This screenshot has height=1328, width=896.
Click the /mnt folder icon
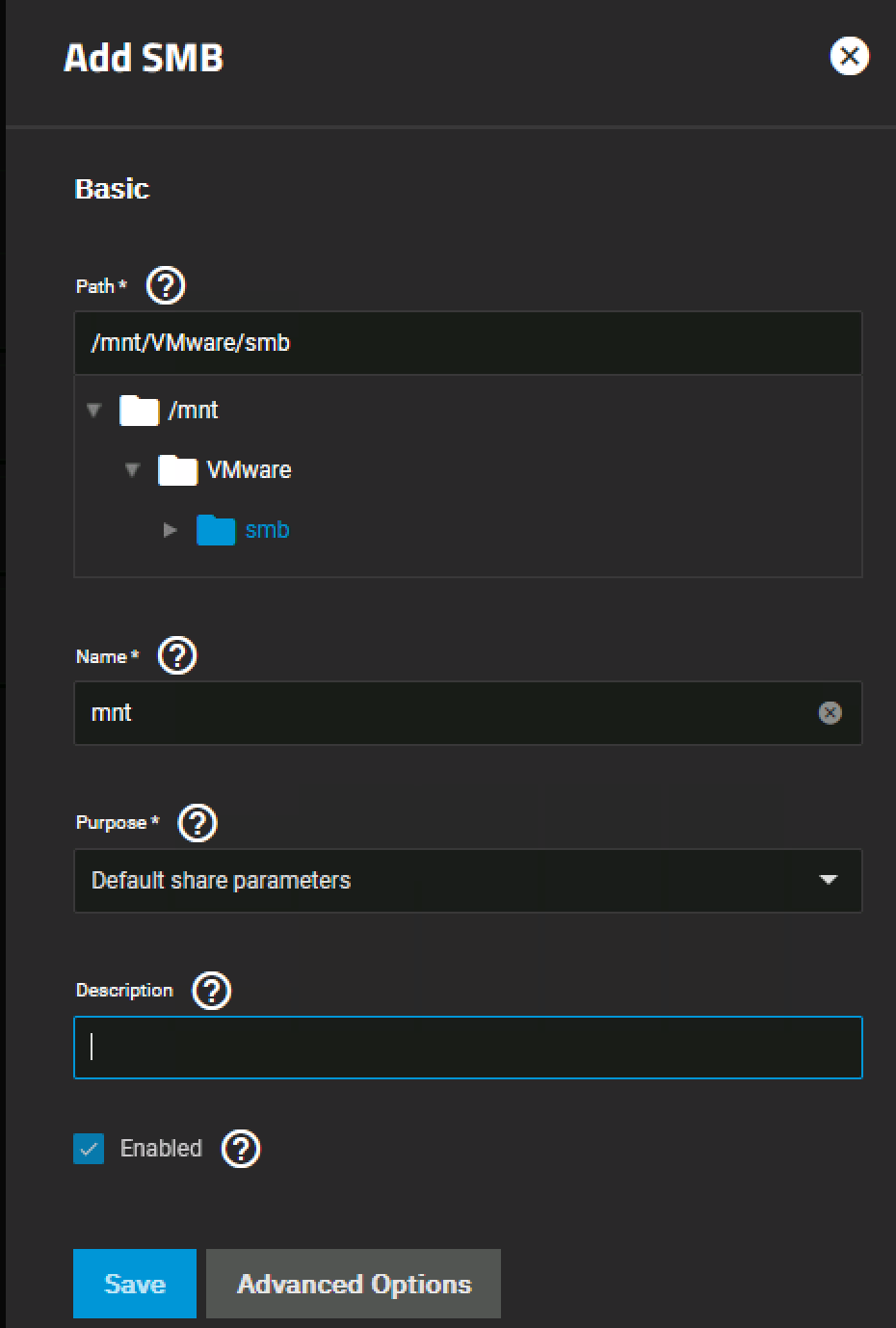139,411
